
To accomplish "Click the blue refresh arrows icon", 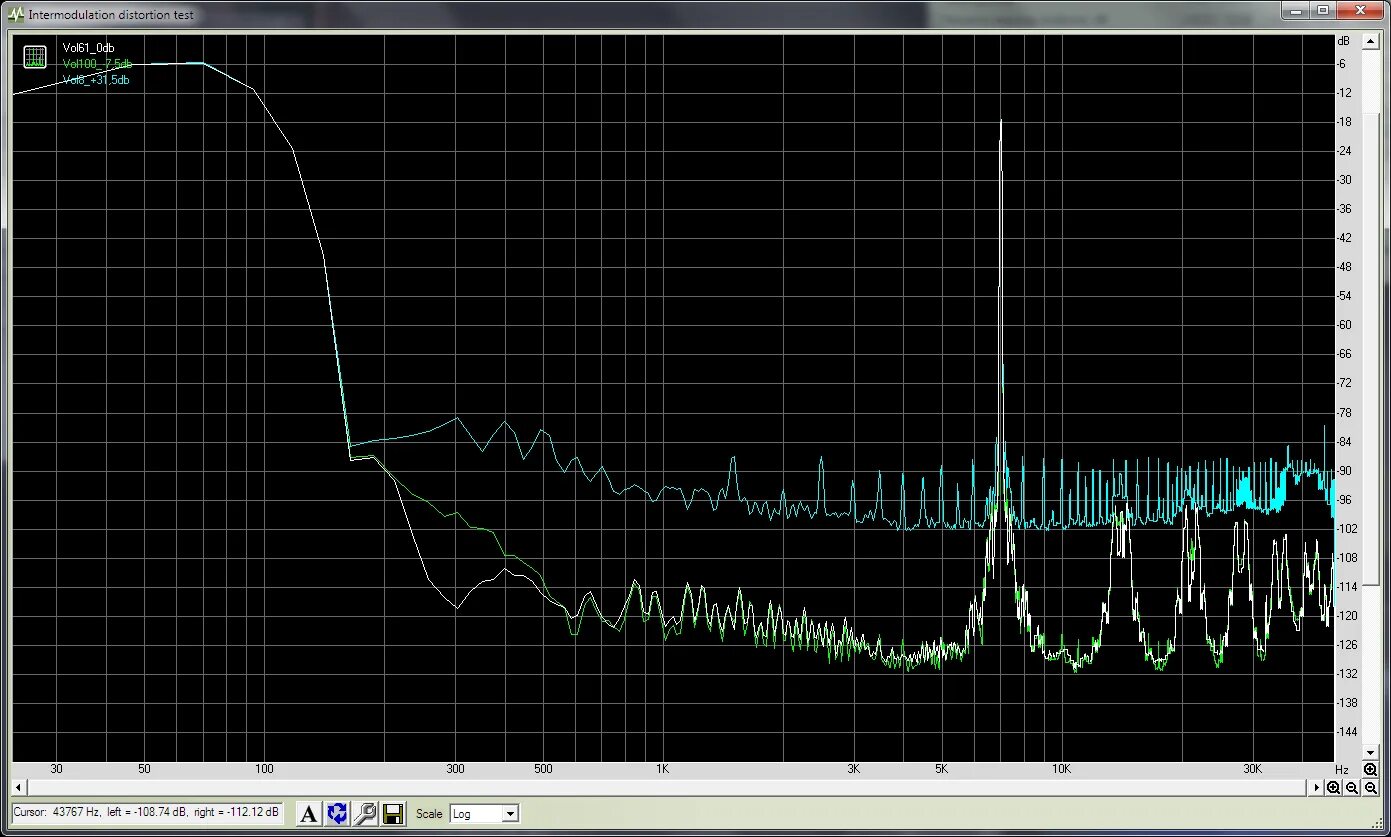I will pyautogui.click(x=337, y=814).
